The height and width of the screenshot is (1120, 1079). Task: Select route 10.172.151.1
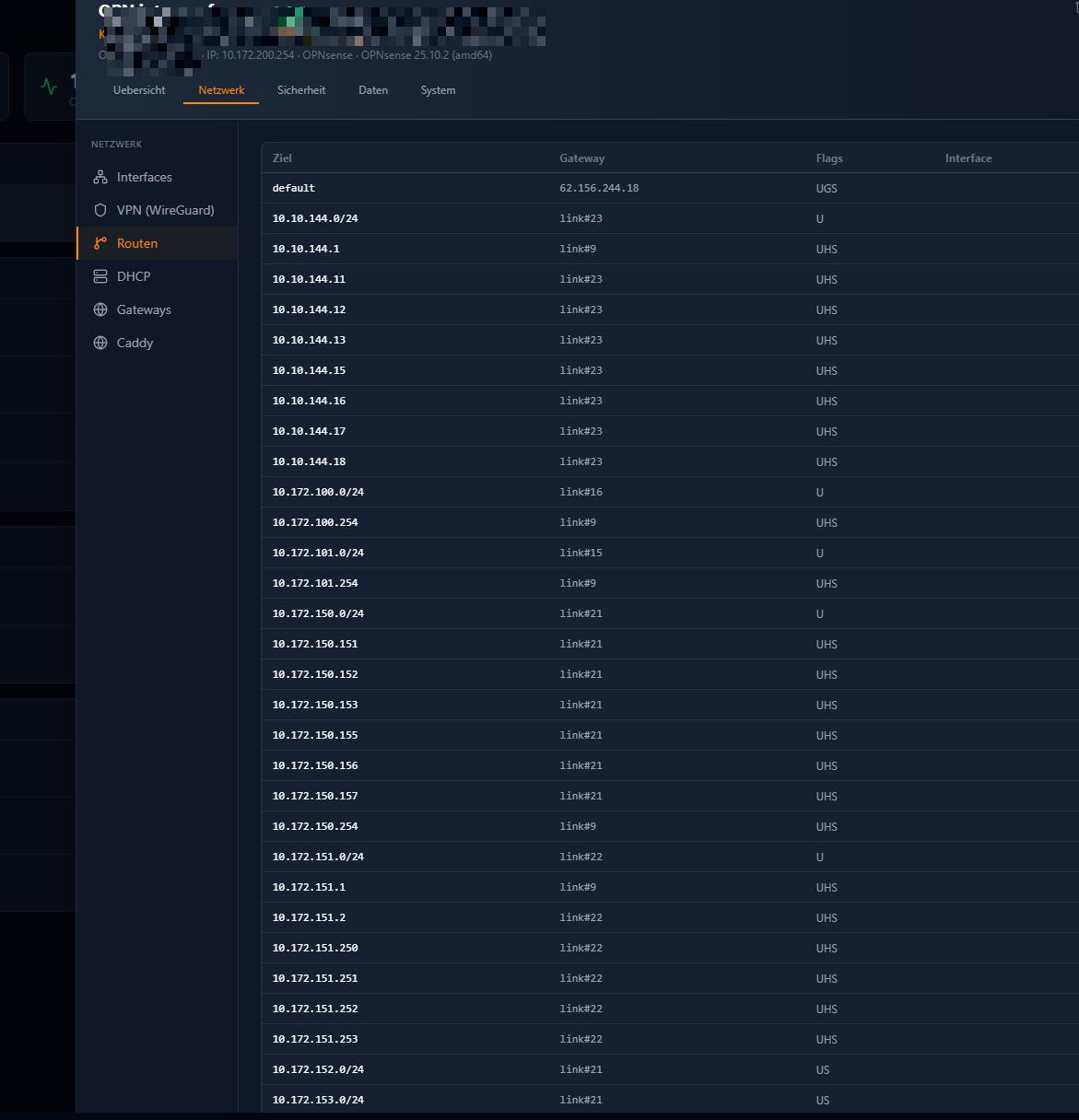pos(670,887)
